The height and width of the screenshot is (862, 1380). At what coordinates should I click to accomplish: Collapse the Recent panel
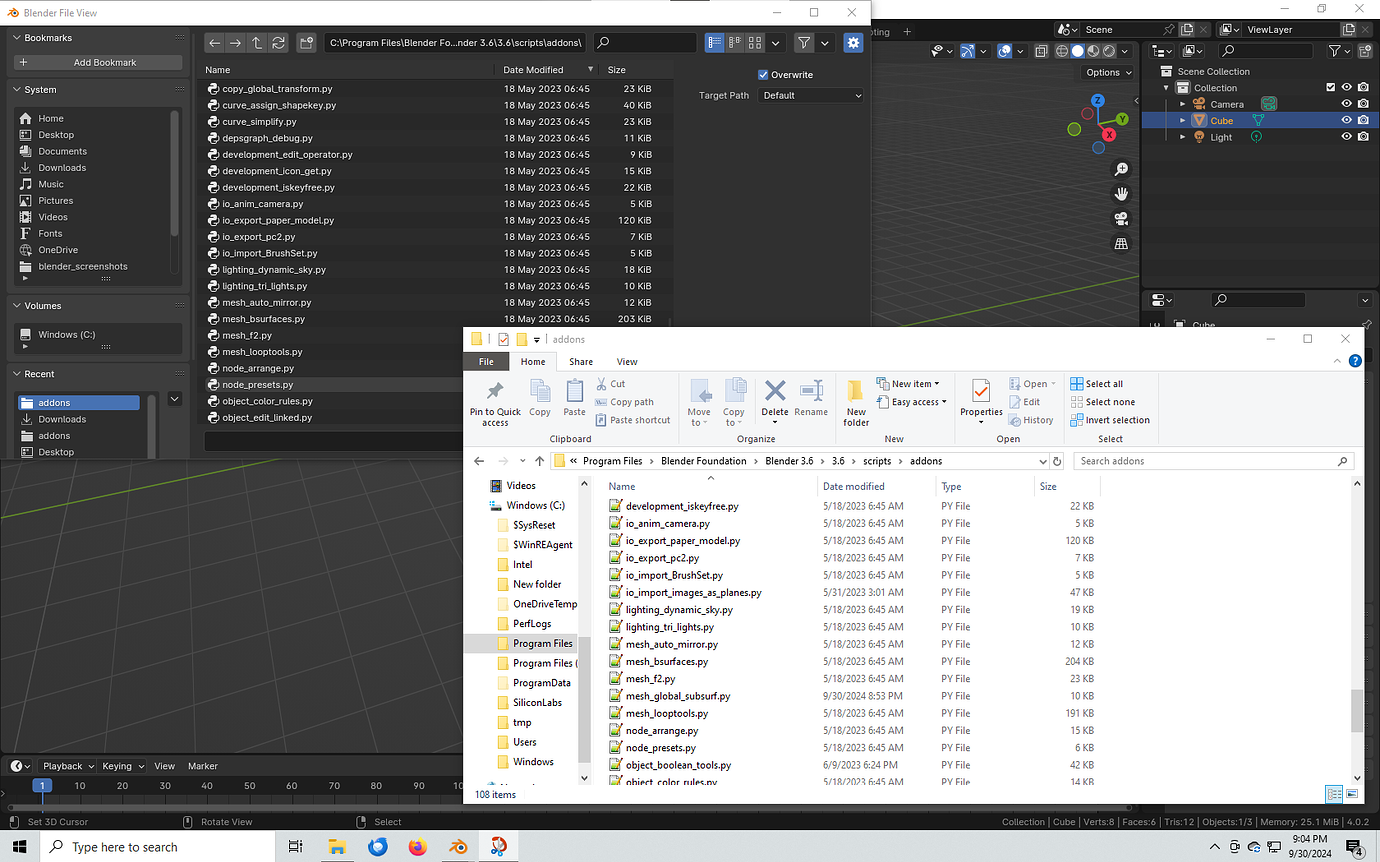(x=17, y=374)
